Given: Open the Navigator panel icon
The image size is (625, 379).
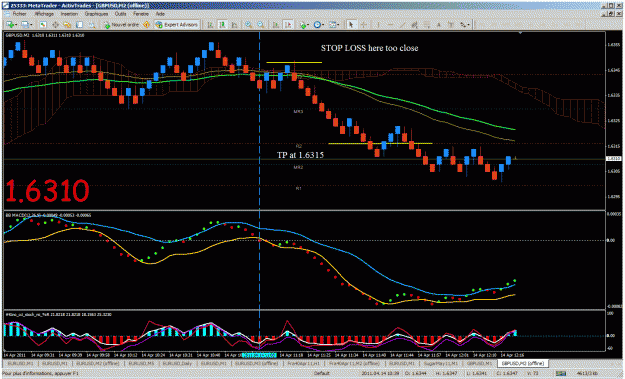Looking at the screenshot, I should (67, 25).
